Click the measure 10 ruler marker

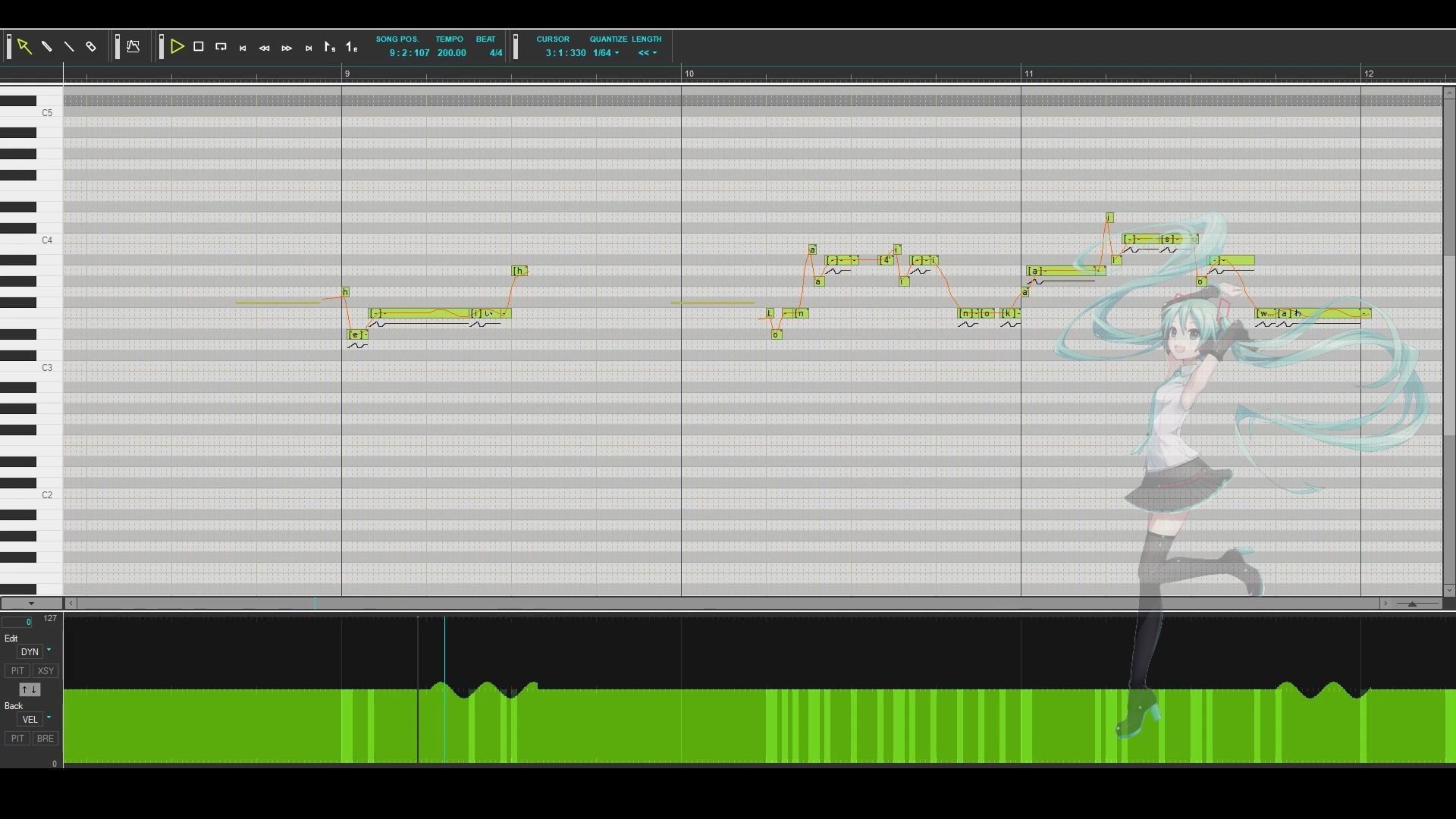point(689,74)
